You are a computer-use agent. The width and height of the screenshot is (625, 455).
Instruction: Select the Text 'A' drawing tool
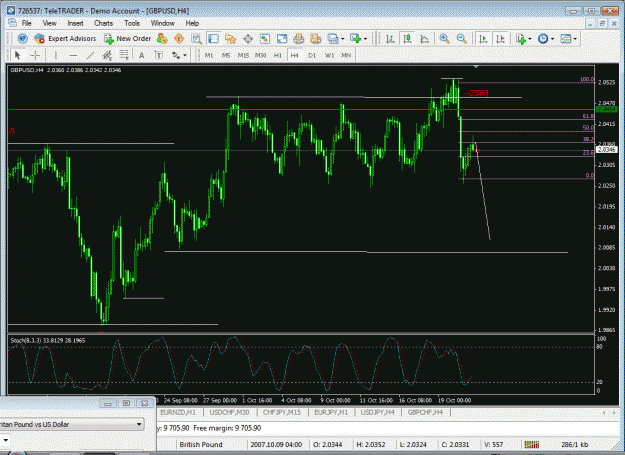coord(142,55)
